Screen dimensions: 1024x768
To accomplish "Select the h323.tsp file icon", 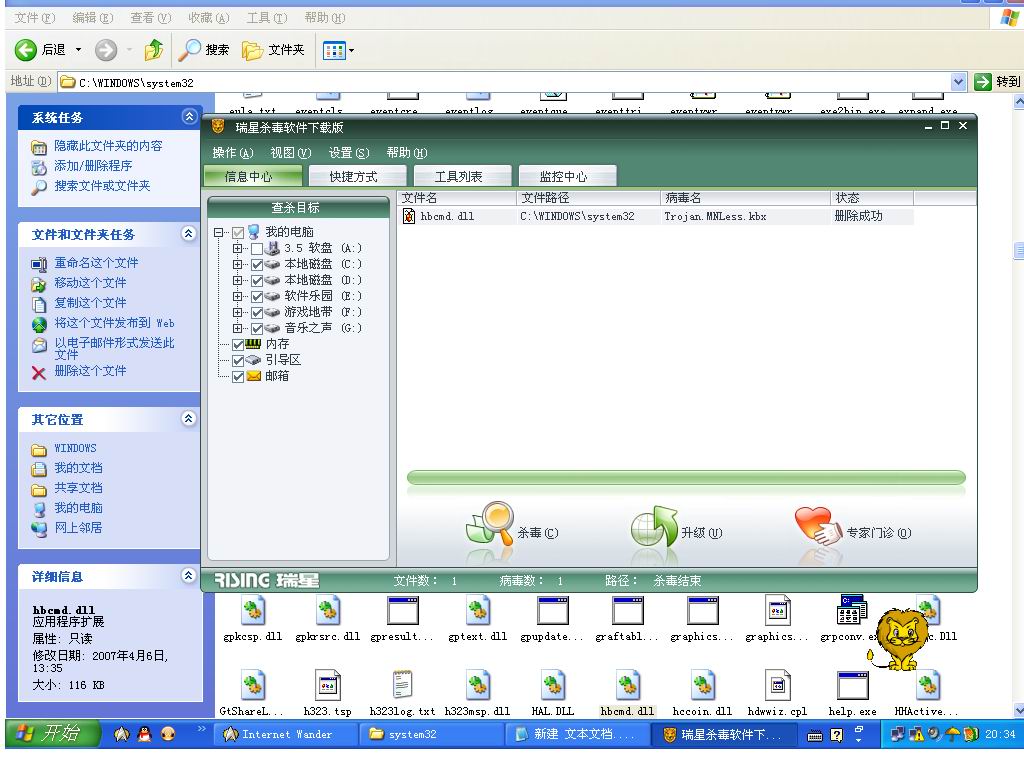I will (x=328, y=685).
